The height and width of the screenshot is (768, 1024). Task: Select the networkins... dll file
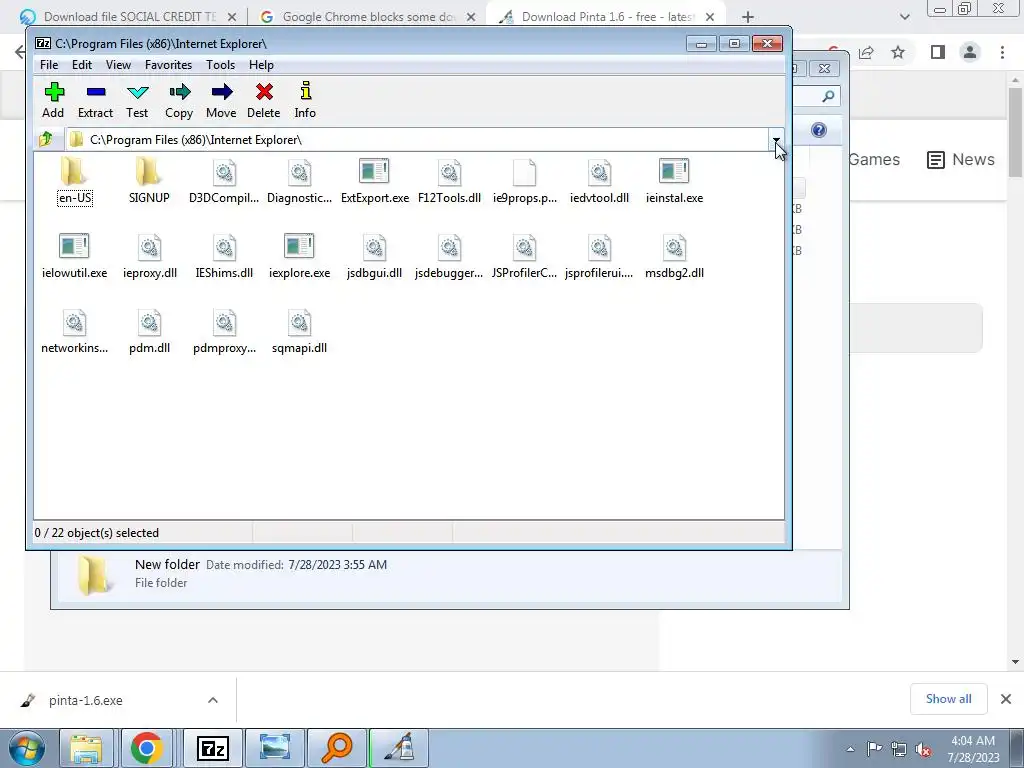74,332
